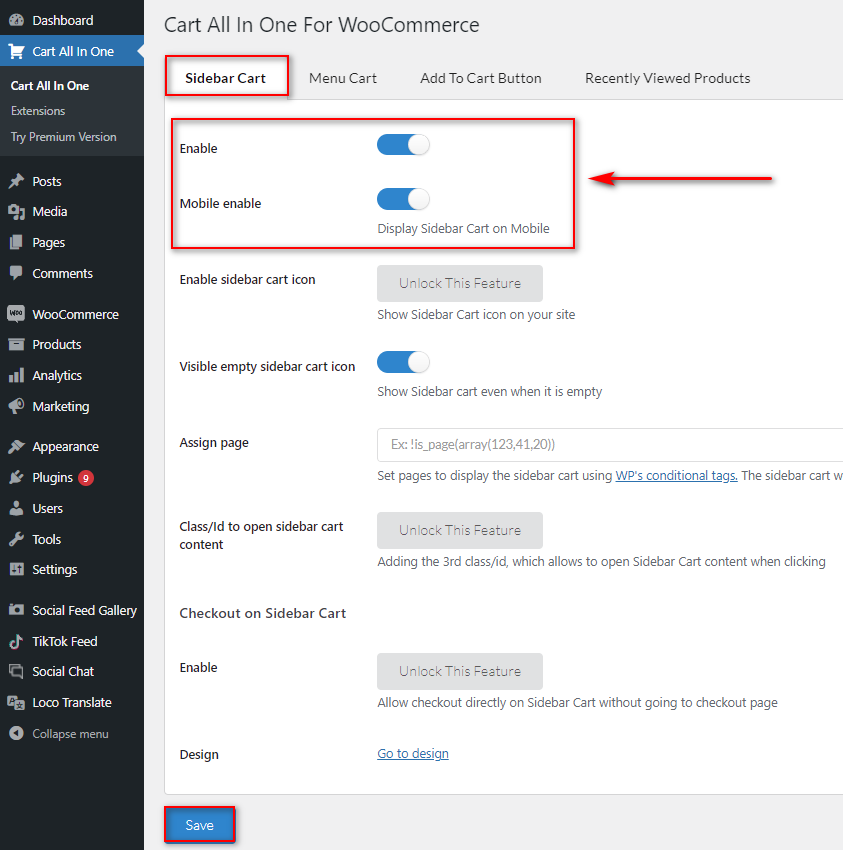Image resolution: width=843 pixels, height=850 pixels.
Task: Open the Analytics menu label
Action: pyautogui.click(x=57, y=376)
